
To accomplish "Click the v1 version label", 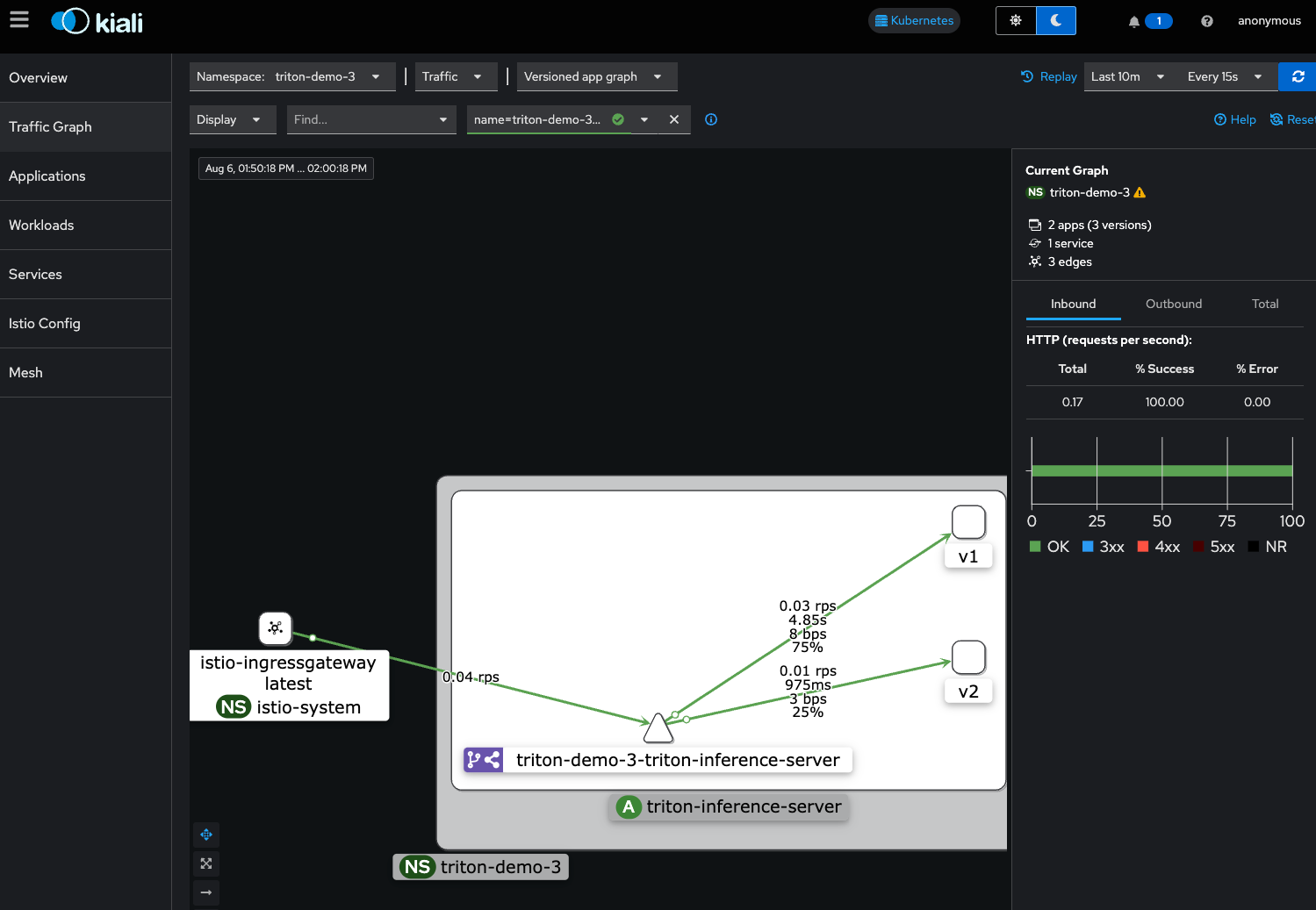I will [x=968, y=556].
